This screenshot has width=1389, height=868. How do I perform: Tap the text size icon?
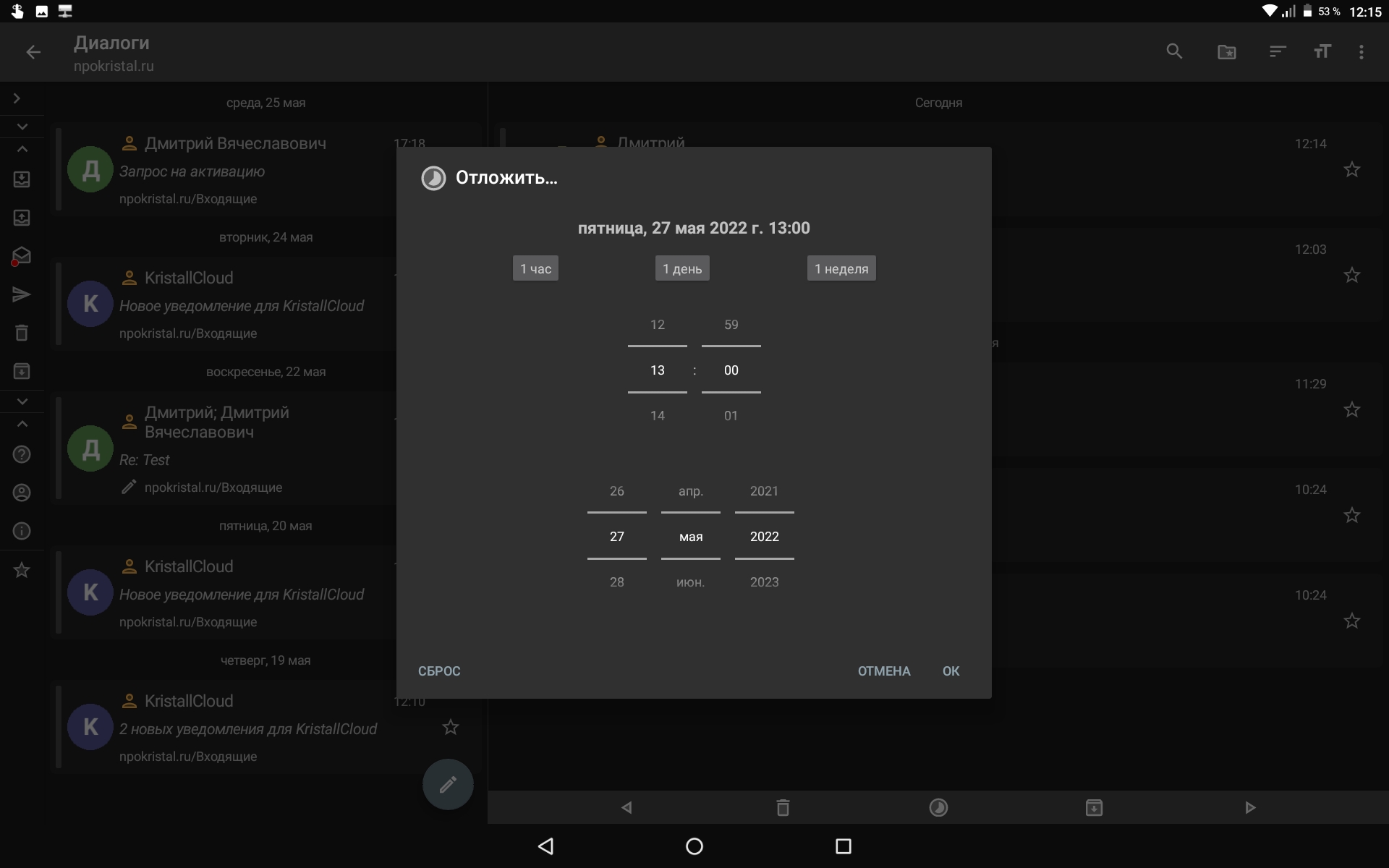(1322, 51)
